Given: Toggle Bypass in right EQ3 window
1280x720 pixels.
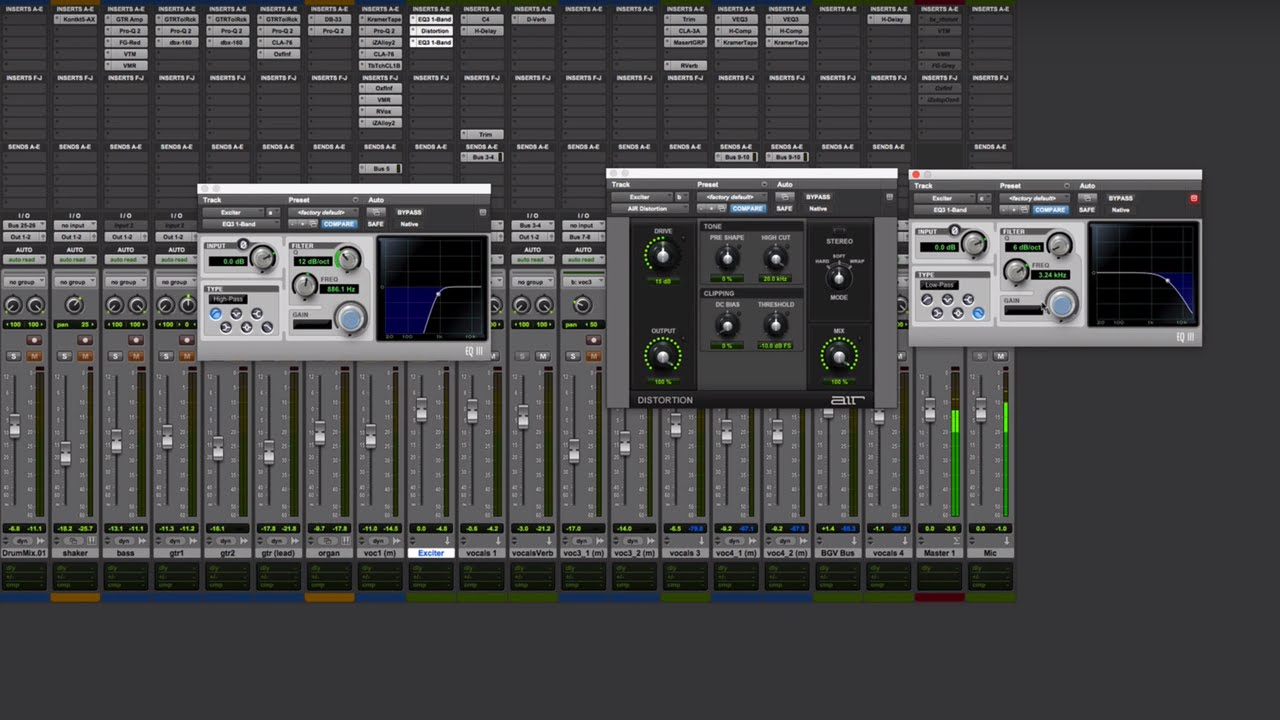Looking at the screenshot, I should click(1120, 198).
